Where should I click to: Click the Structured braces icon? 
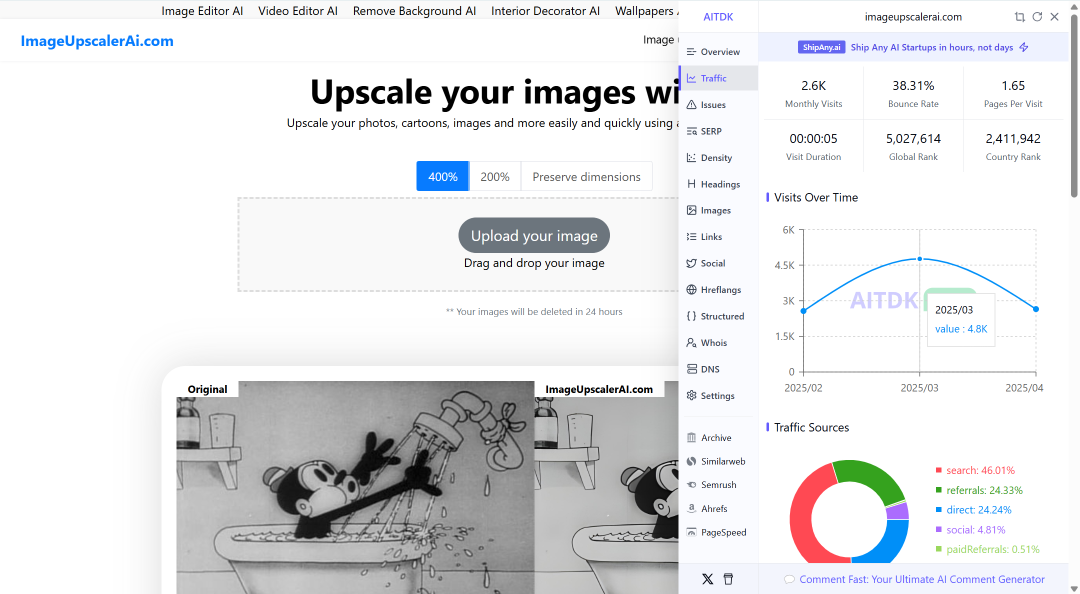(692, 316)
